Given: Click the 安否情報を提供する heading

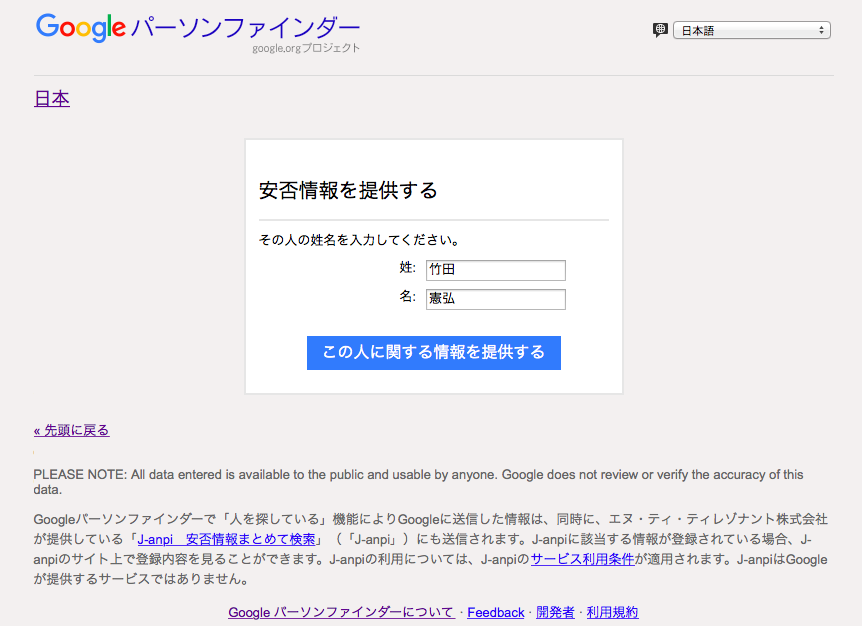Looking at the screenshot, I should (x=348, y=191).
